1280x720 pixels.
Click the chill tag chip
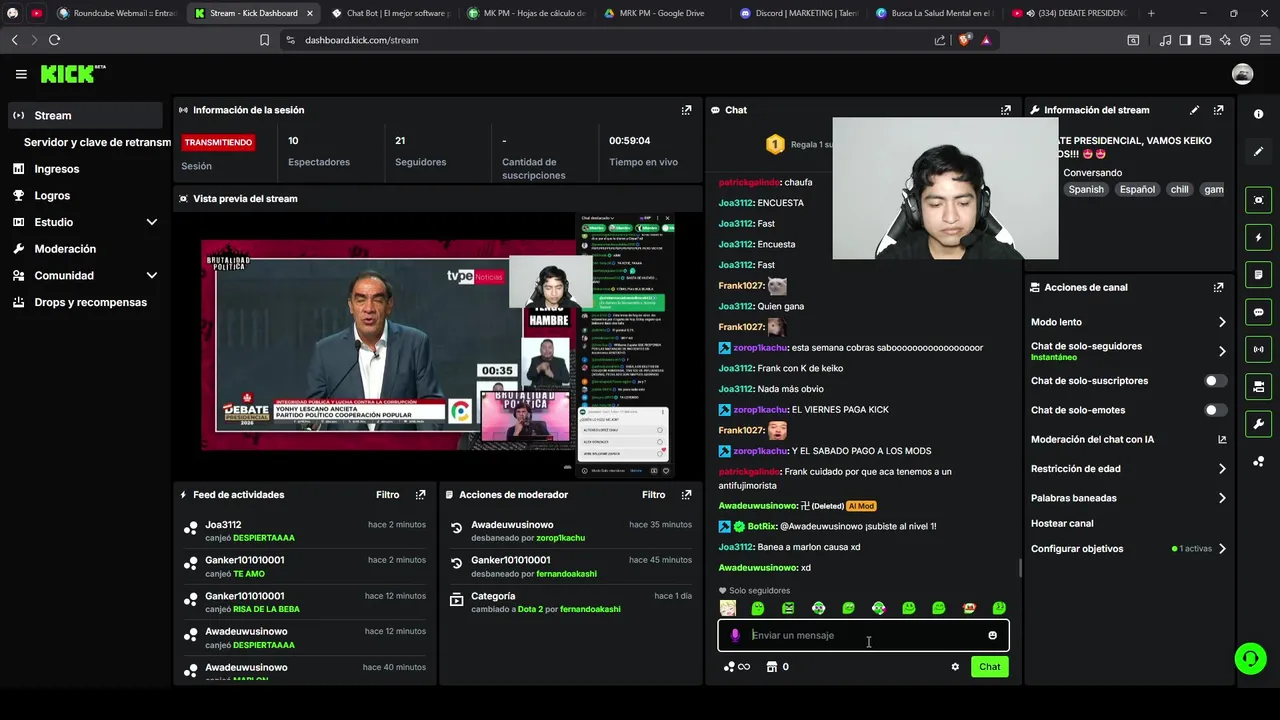(1180, 189)
